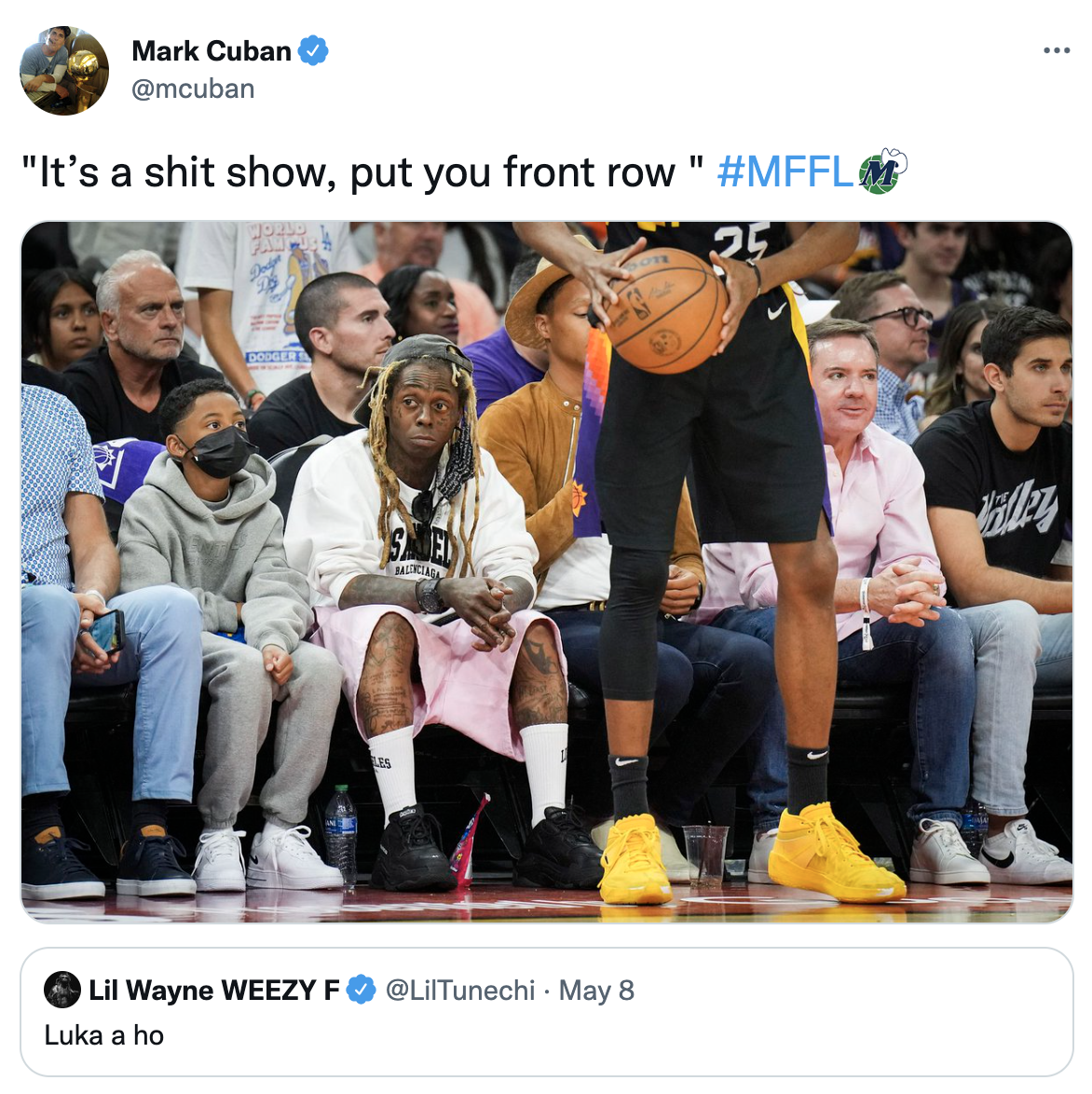Image resolution: width=1092 pixels, height=1094 pixels.
Task: Open the courtside photo attachment
Action: tap(546, 572)
